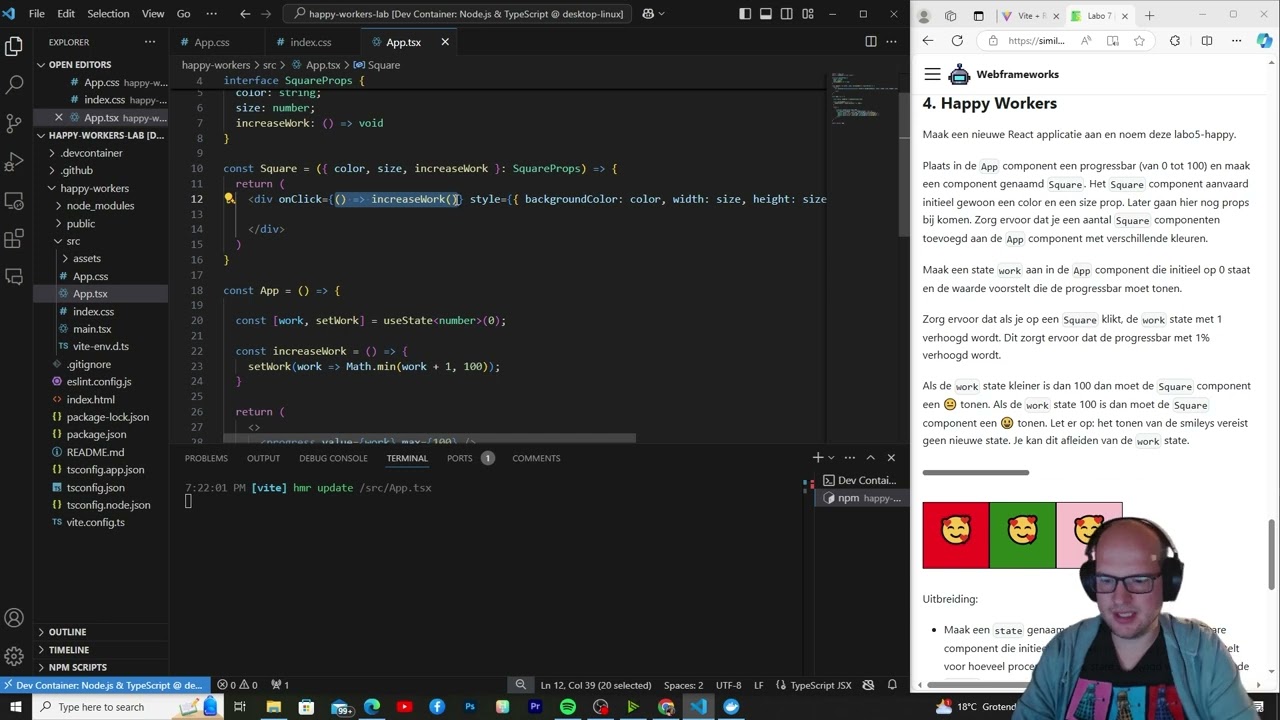Open Spotify from the taskbar

coord(568,707)
